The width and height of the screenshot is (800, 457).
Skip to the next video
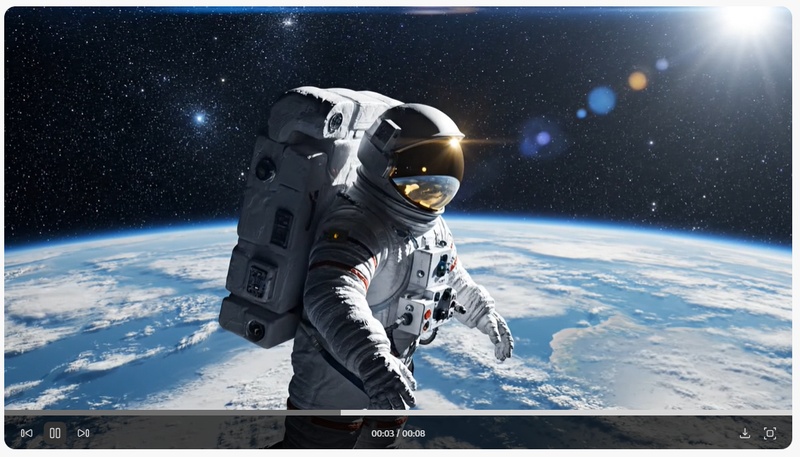(83, 434)
